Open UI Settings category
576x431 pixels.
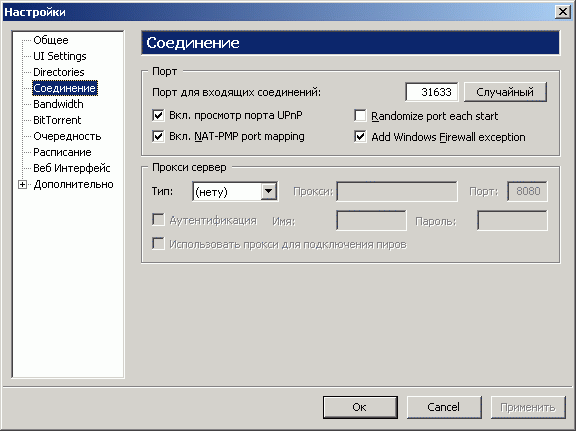(60, 56)
